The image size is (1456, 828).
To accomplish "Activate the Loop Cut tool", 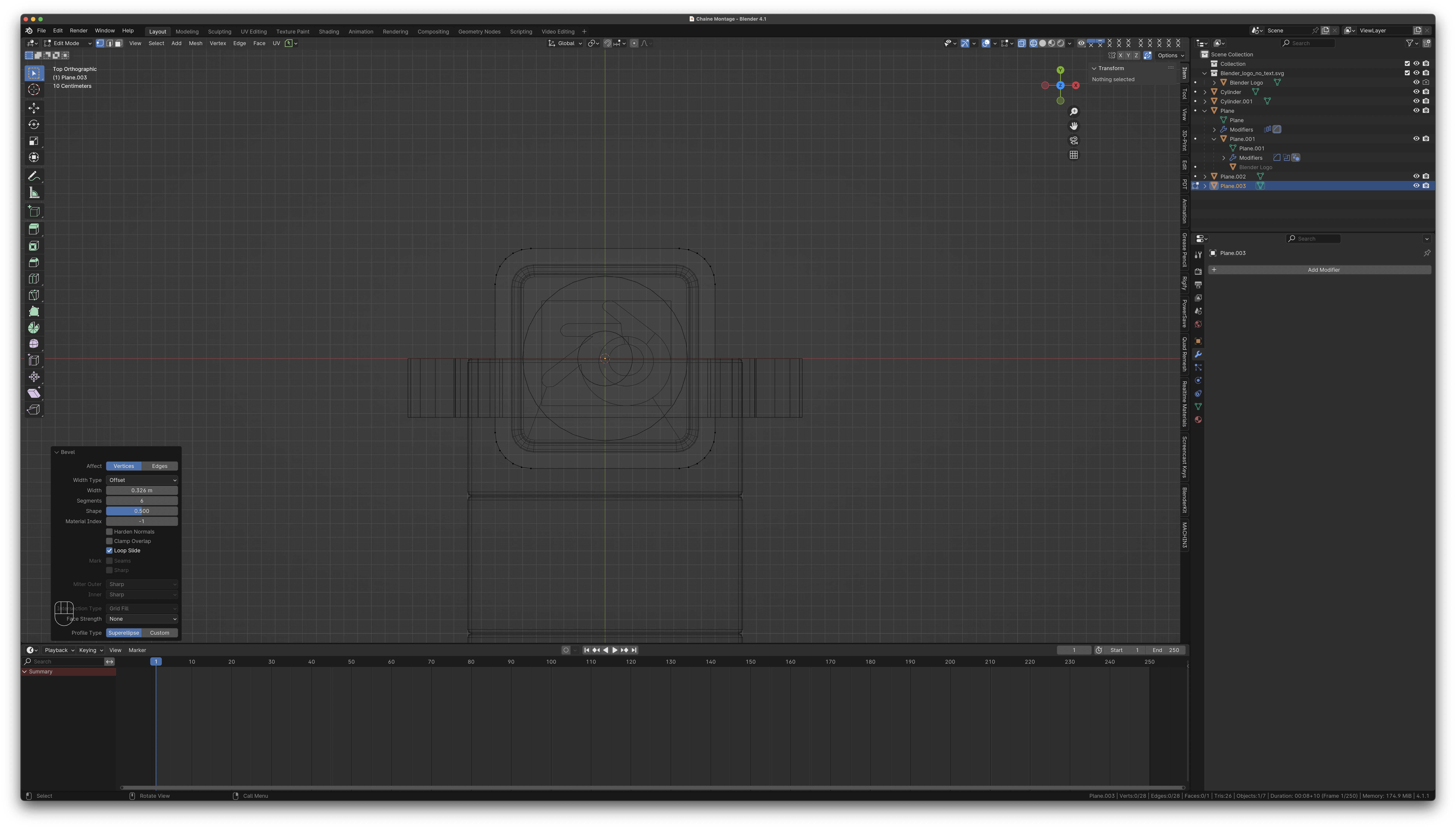I will point(34,279).
